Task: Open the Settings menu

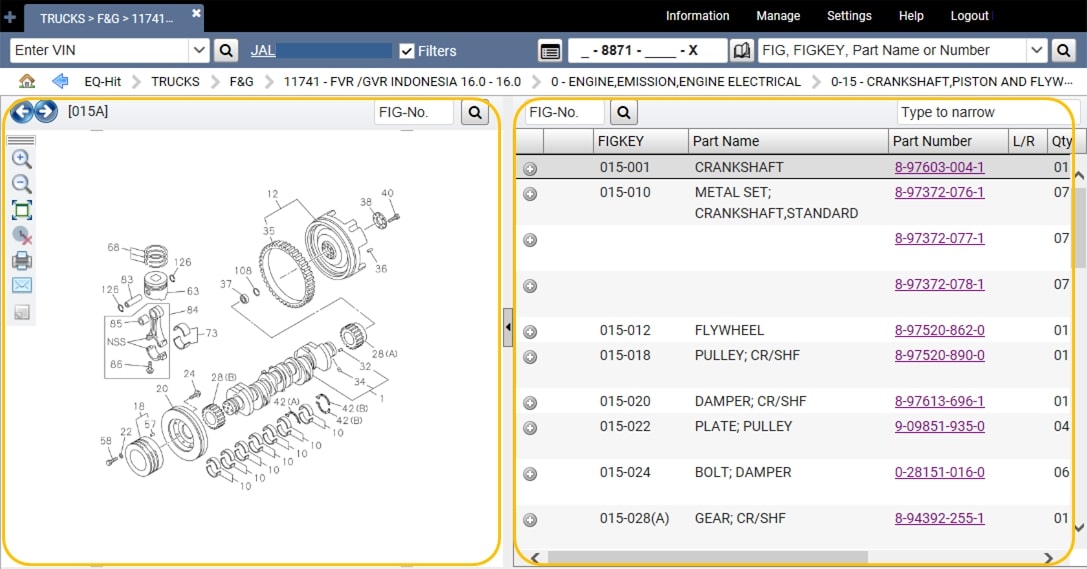Action: pos(849,16)
